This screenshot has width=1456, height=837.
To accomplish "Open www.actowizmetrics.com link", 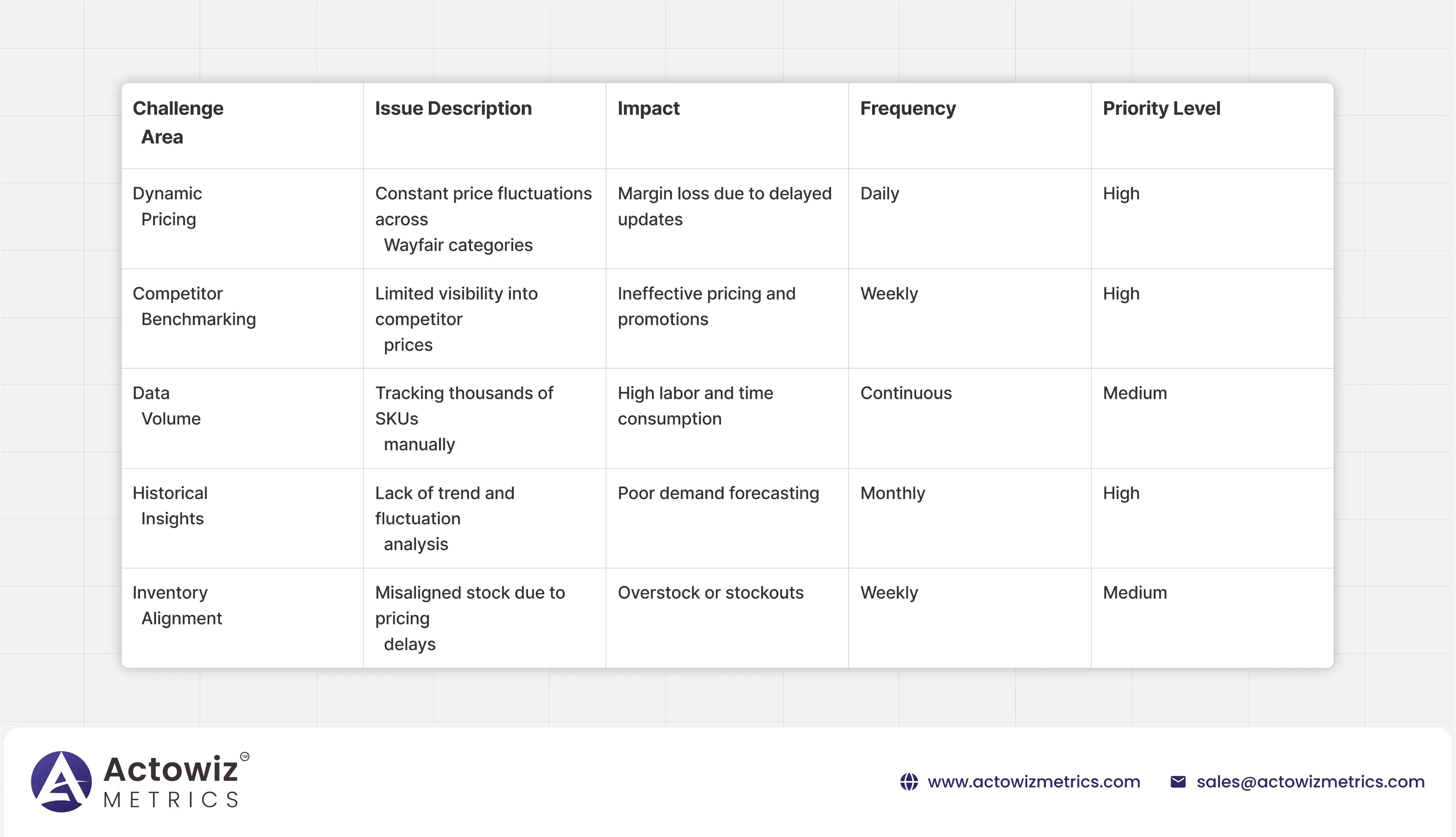I will coord(1034,782).
